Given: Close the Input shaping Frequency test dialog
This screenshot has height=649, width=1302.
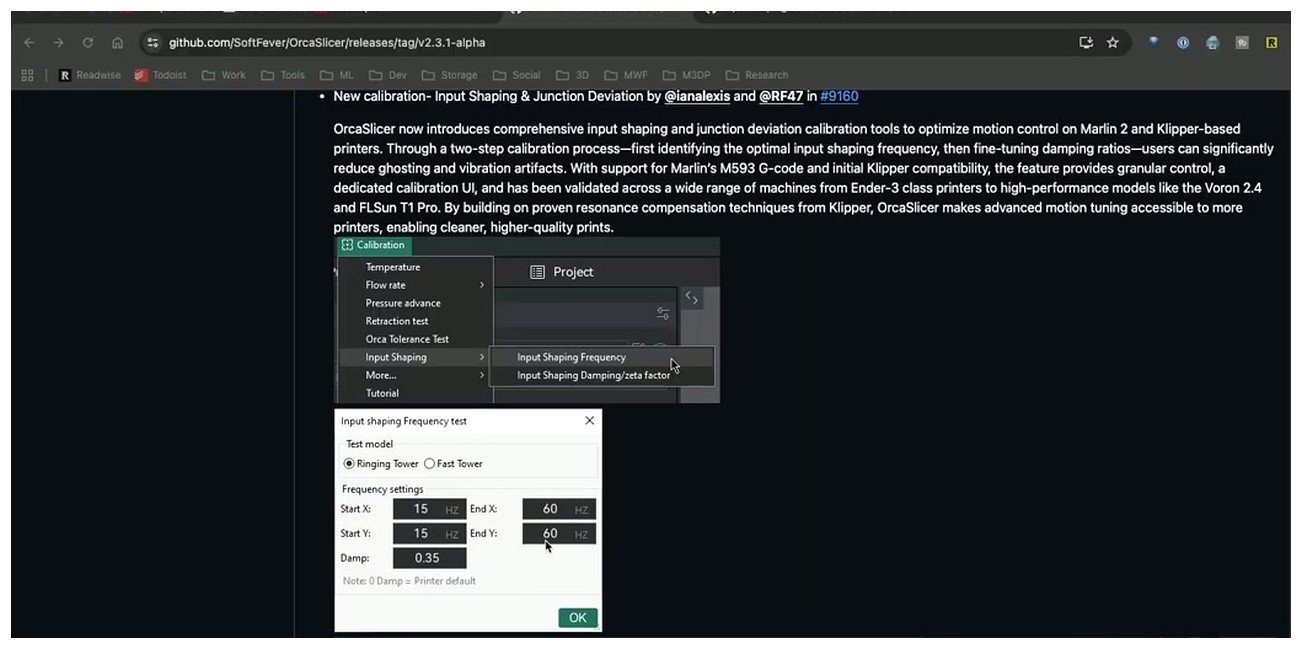Looking at the screenshot, I should [589, 421].
